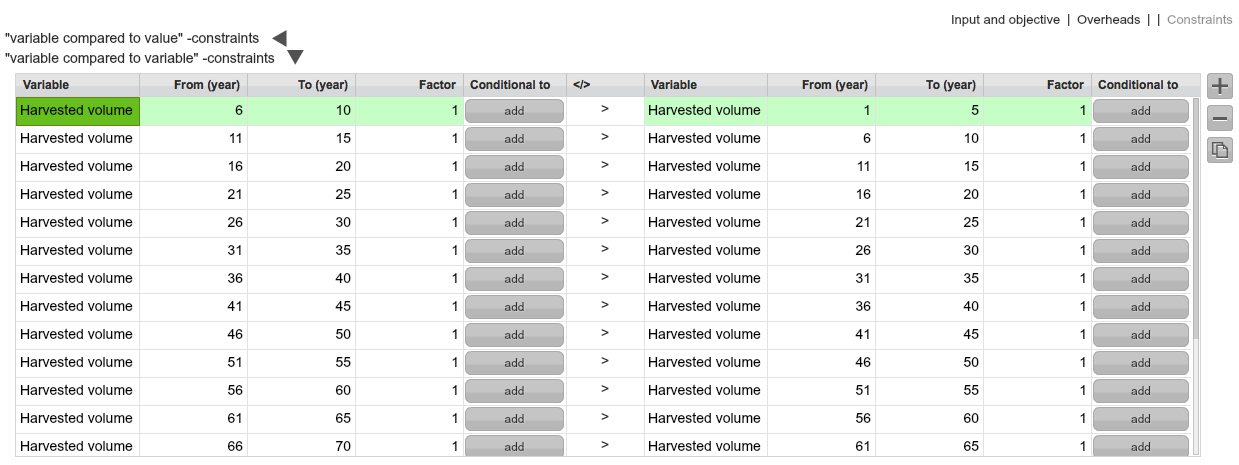Click right-side add button in row To 65
Image resolution: width=1239 pixels, height=465 pixels.
1140,447
